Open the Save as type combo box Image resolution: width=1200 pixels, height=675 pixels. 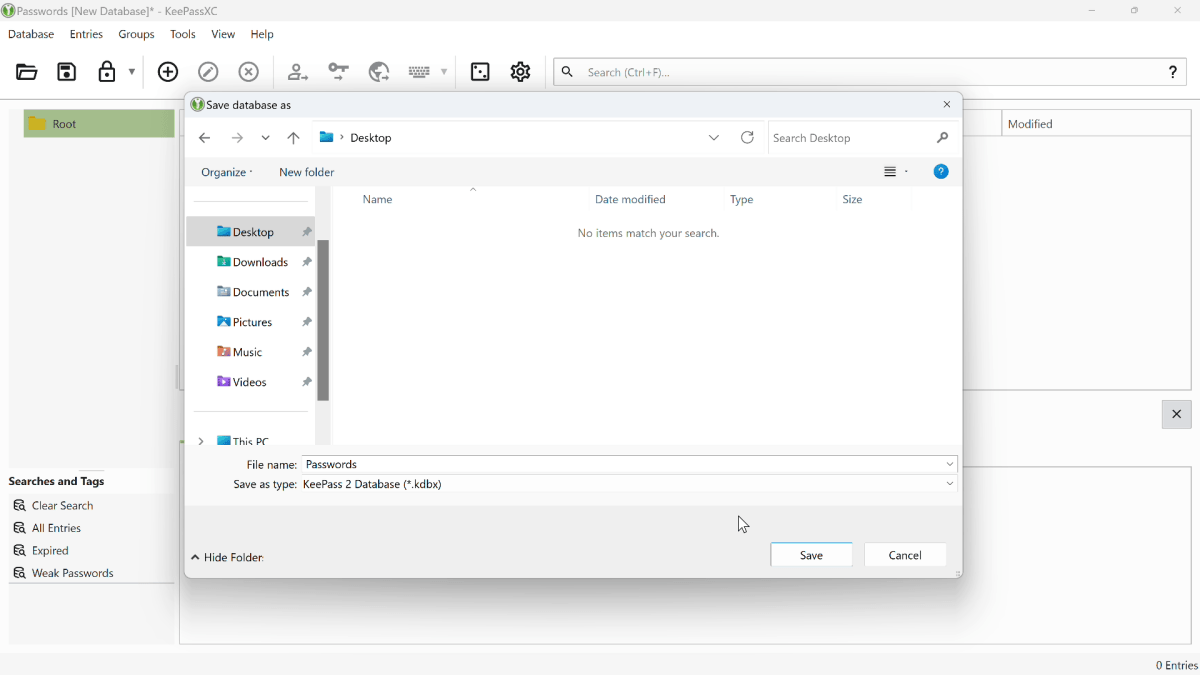click(x=629, y=484)
